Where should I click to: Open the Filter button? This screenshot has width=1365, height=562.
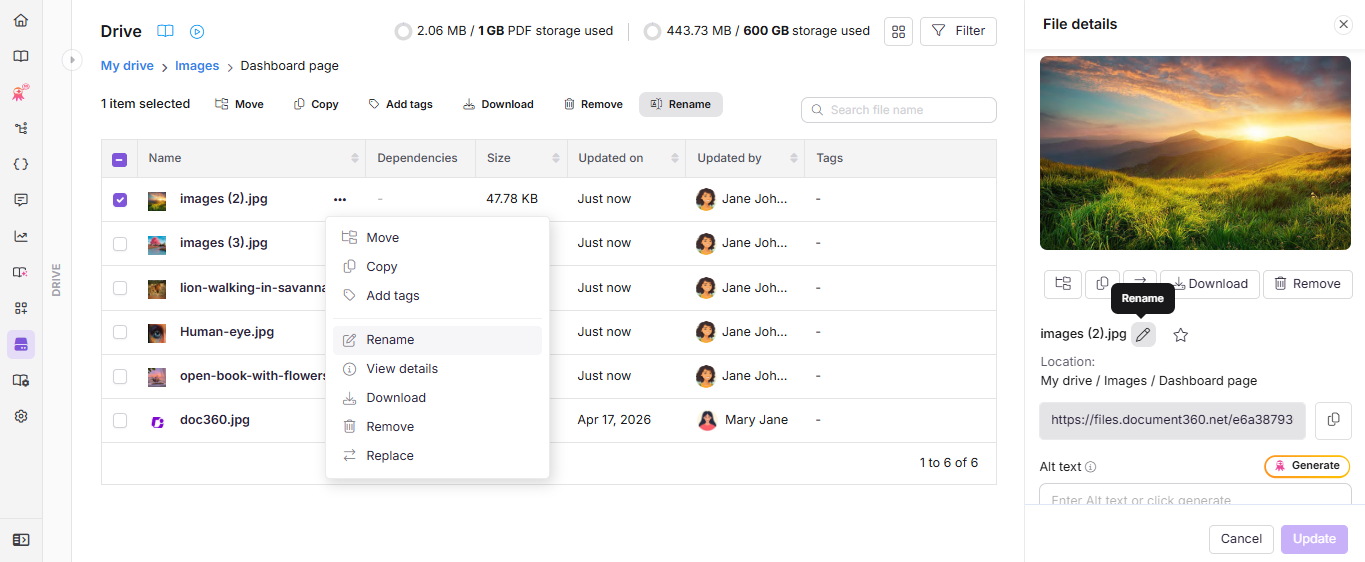(958, 31)
